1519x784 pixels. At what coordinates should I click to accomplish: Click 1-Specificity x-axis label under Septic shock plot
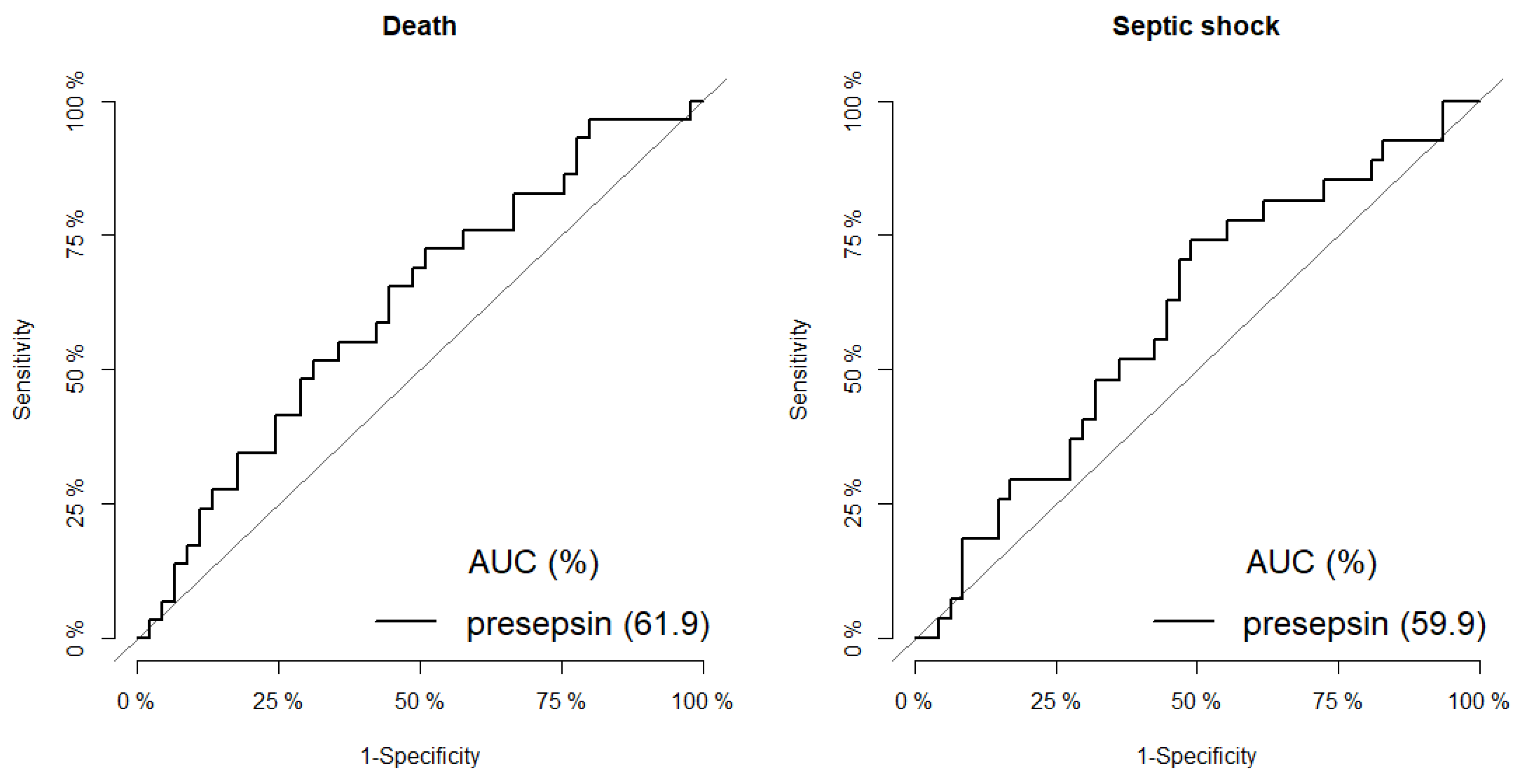1197,756
